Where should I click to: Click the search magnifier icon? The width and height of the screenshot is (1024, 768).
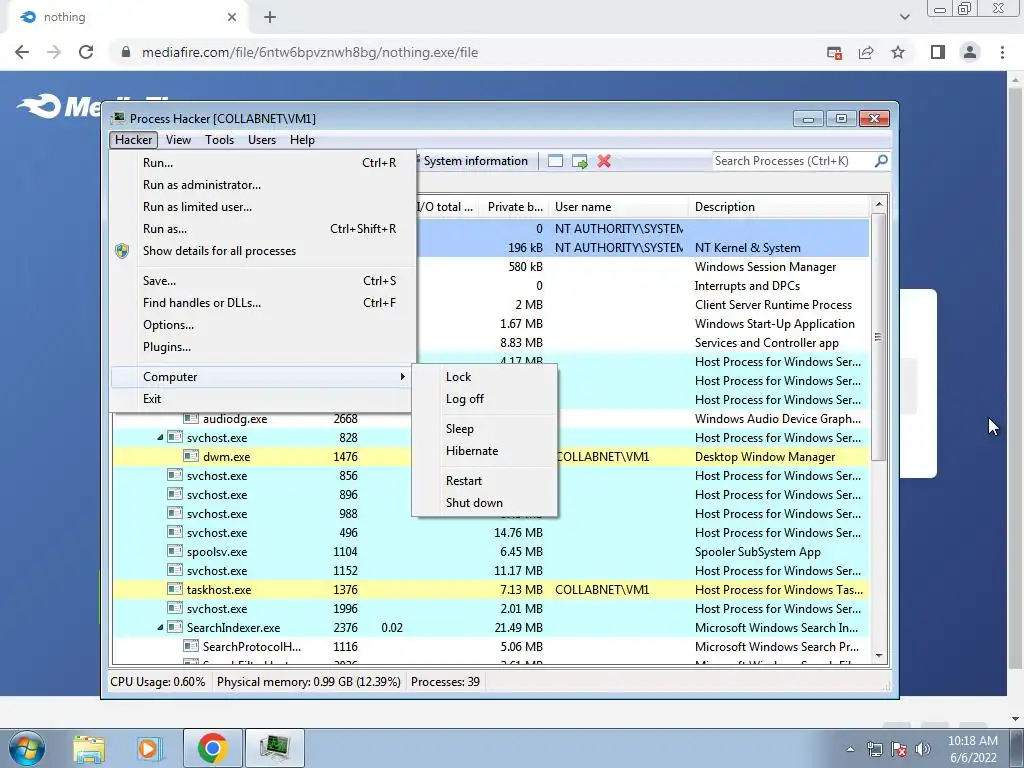pos(881,161)
